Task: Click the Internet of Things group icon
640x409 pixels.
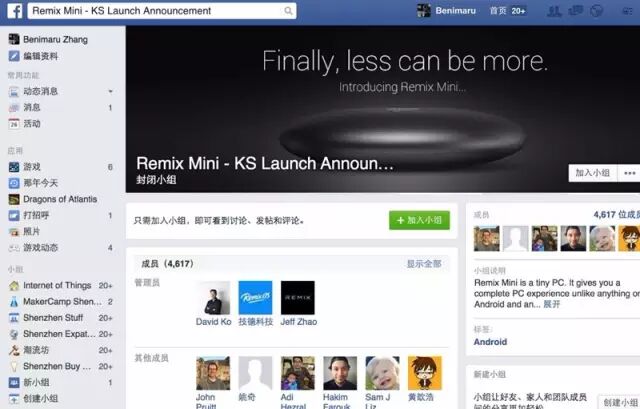Action: pyautogui.click(x=14, y=285)
